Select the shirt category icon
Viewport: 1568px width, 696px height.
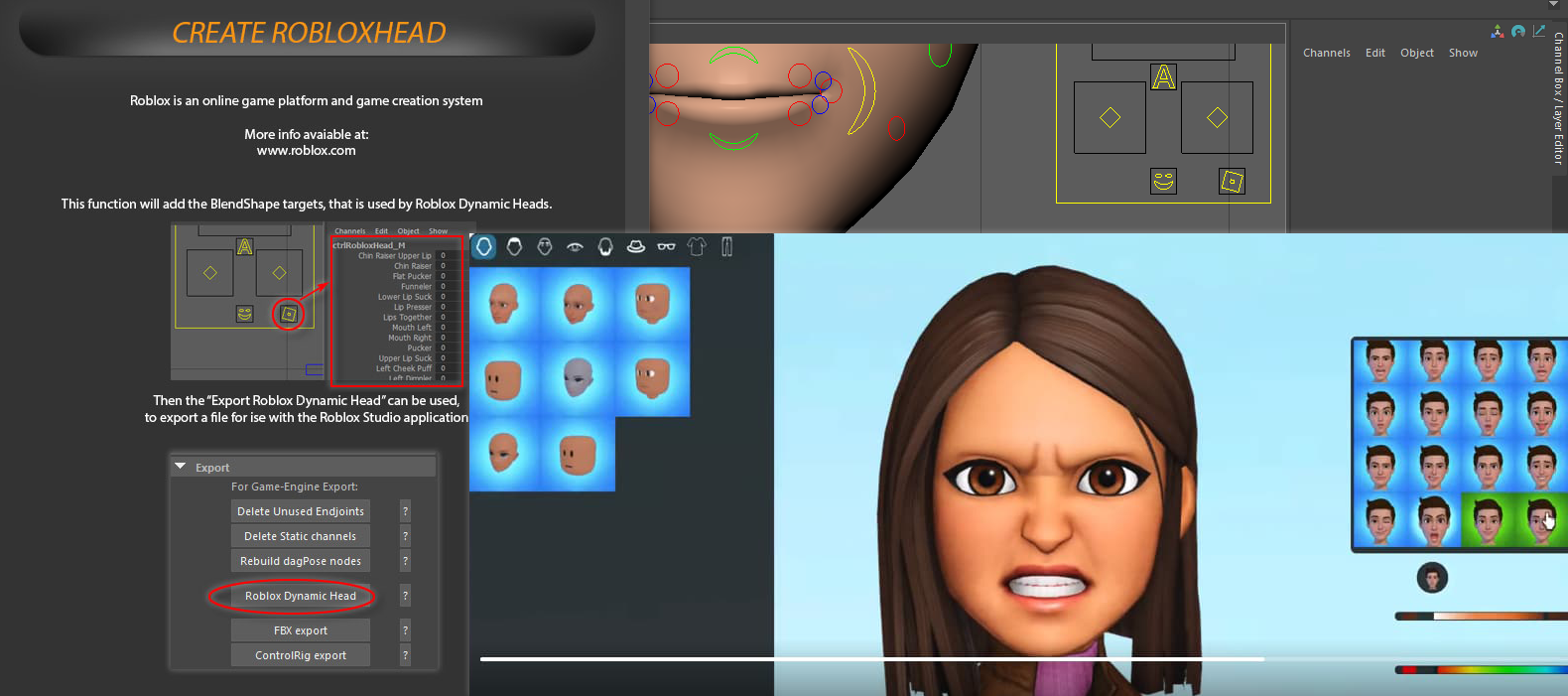coord(697,246)
